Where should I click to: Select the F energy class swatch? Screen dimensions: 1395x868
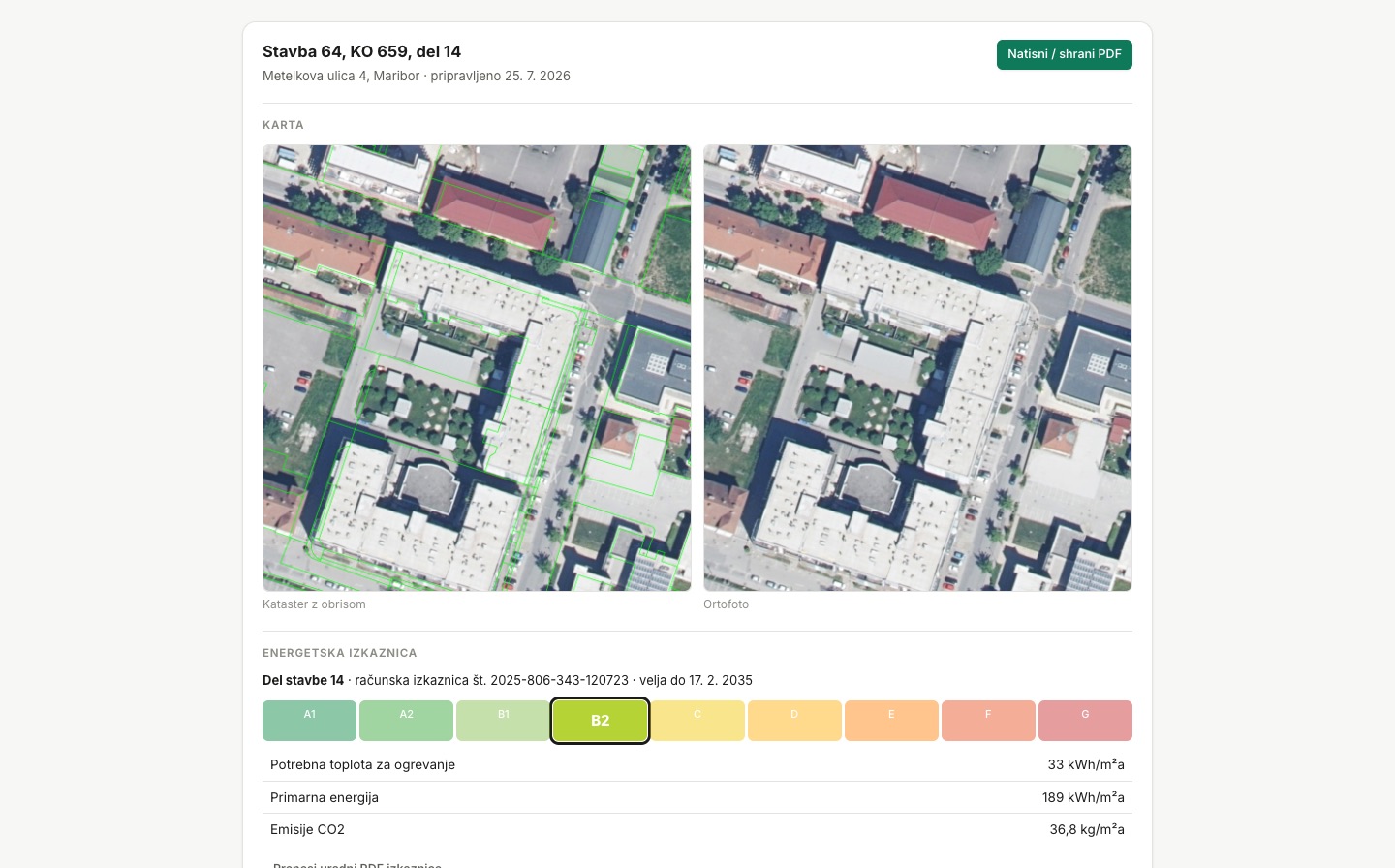pyautogui.click(x=988, y=721)
